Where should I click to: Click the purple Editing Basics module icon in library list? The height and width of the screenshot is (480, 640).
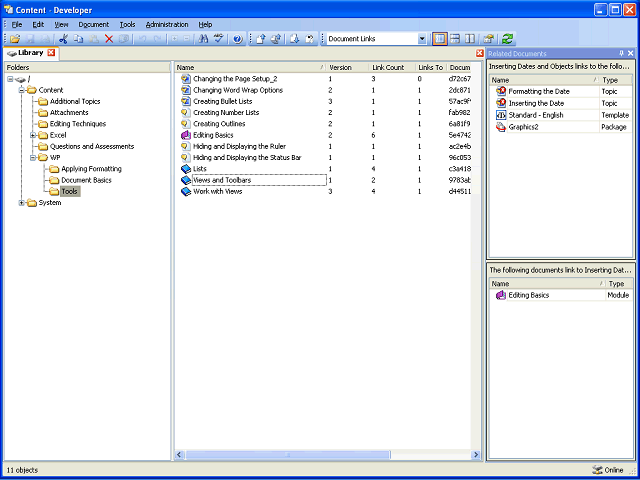pyautogui.click(x=186, y=135)
